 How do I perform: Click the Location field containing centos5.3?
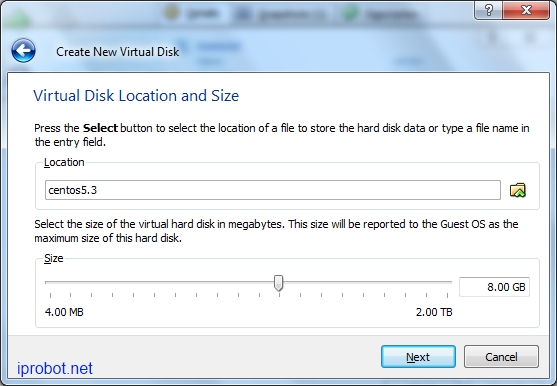click(x=272, y=190)
